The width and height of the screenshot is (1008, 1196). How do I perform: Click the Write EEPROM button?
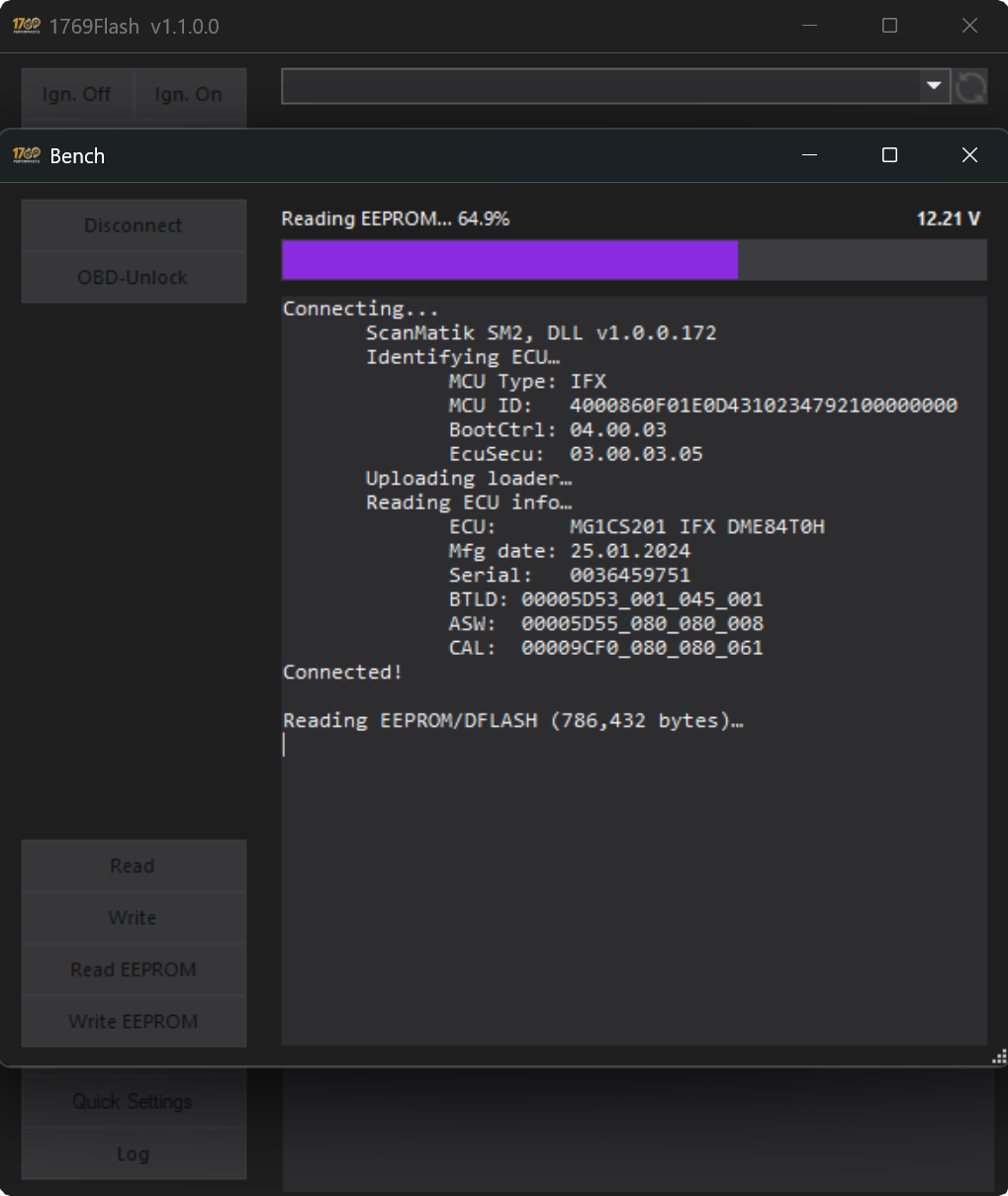coord(134,1022)
